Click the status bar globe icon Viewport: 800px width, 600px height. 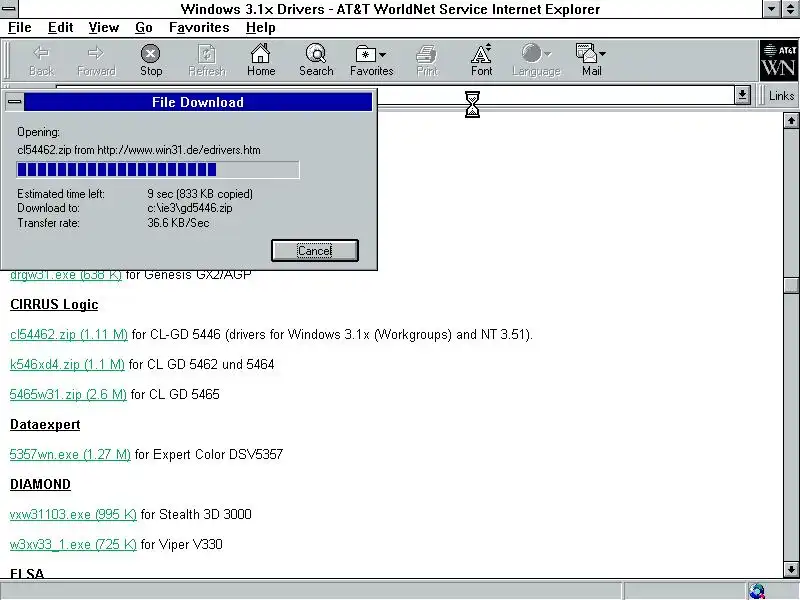[757, 591]
